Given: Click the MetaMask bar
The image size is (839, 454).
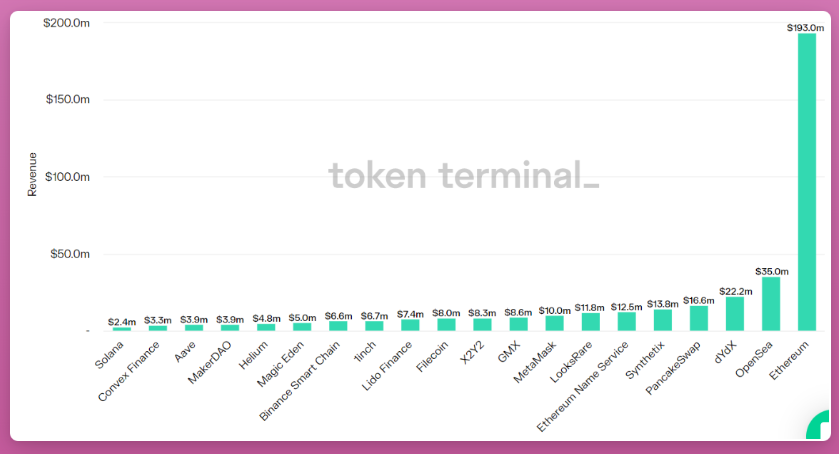Looking at the screenshot, I should click(554, 323).
